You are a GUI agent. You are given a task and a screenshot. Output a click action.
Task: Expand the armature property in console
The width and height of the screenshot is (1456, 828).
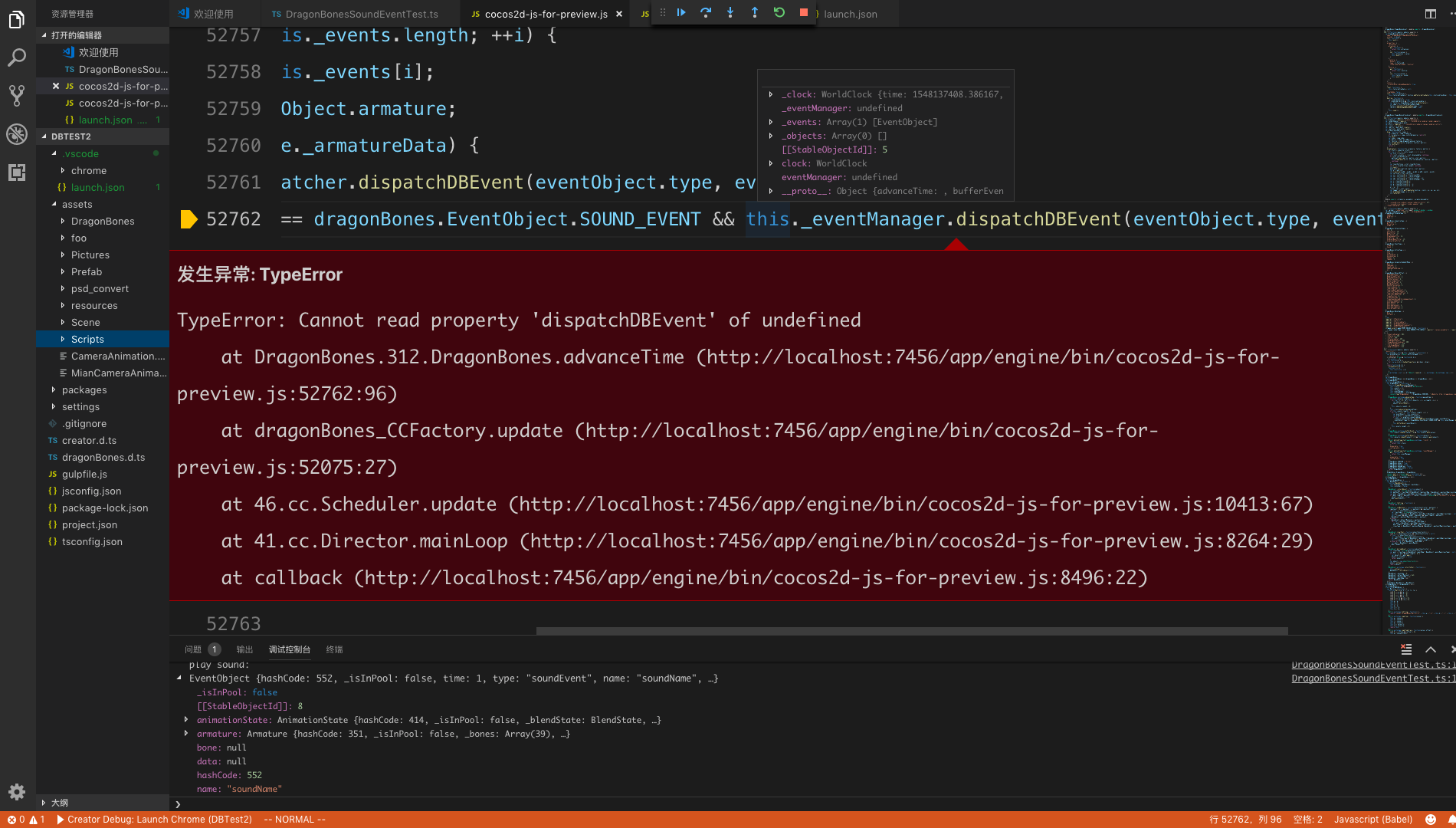coord(186,734)
